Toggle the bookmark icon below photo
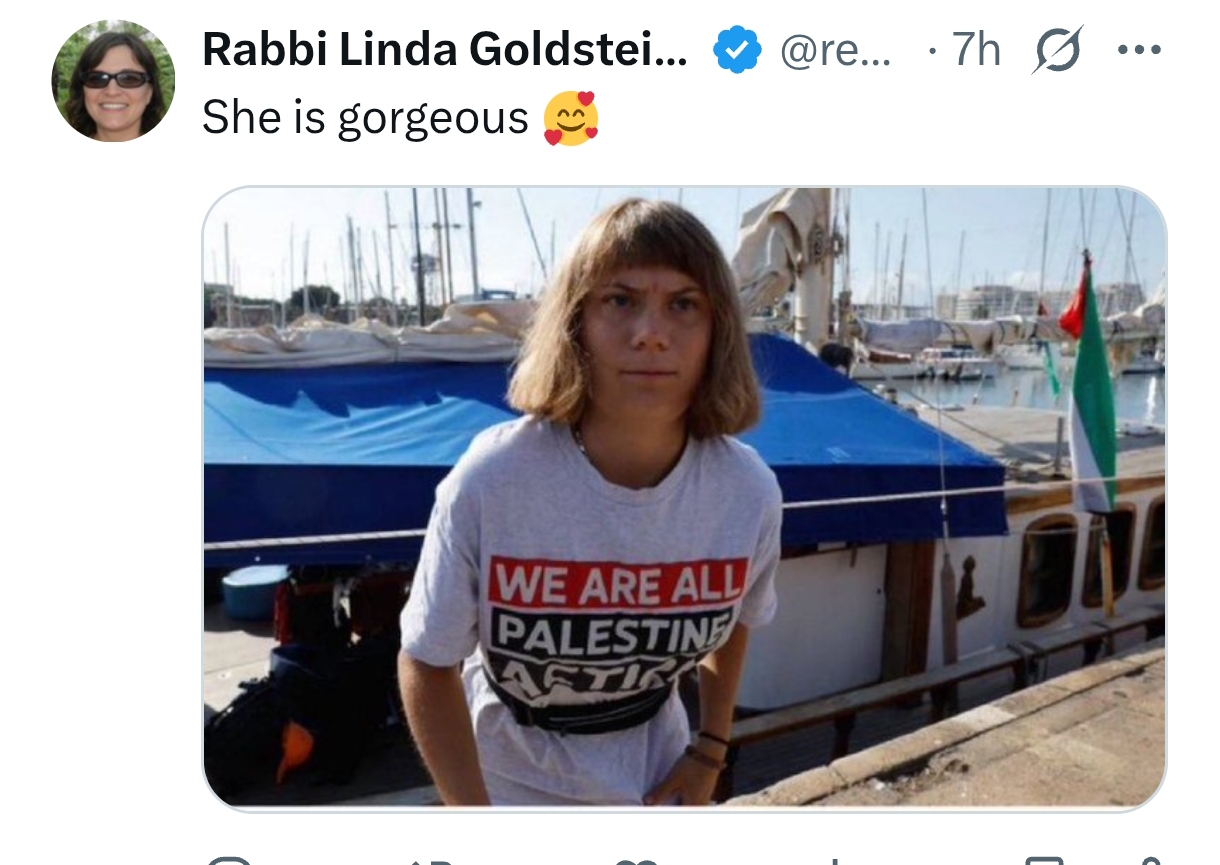The height and width of the screenshot is (865, 1220). 1043,859
